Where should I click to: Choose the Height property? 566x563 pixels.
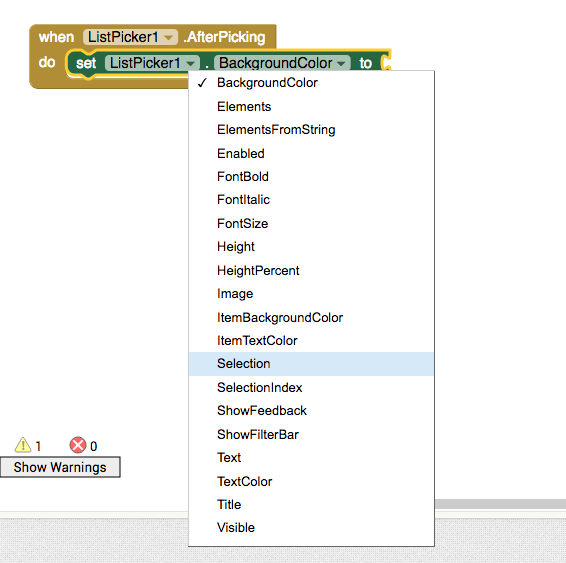point(311,247)
